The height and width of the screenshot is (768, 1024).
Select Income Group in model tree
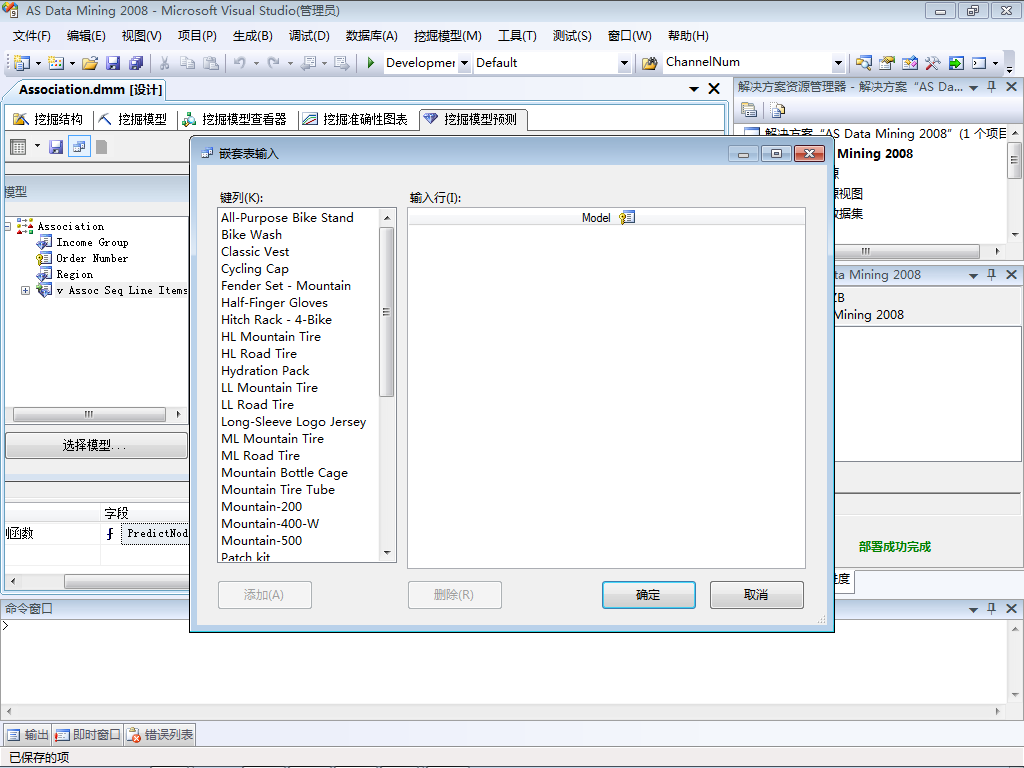coord(92,242)
